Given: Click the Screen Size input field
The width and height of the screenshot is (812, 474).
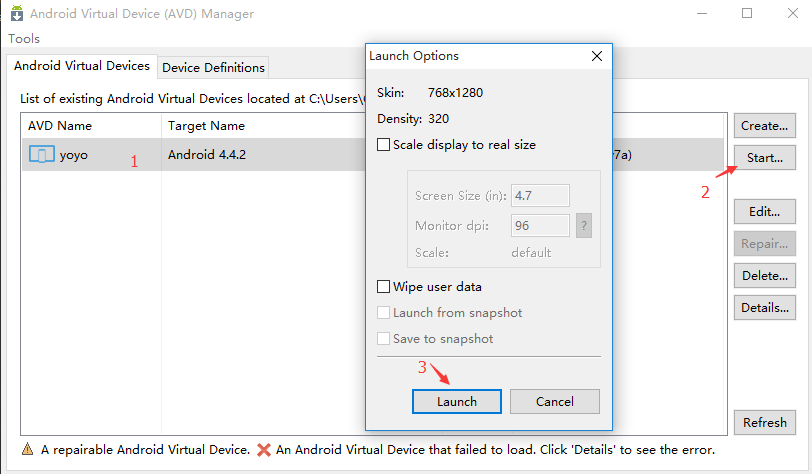Looking at the screenshot, I should [540, 195].
